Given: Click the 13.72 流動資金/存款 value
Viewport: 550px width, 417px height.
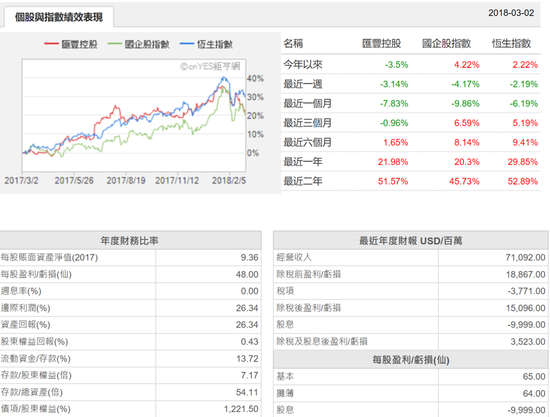Looking at the screenshot, I should tap(247, 359).
